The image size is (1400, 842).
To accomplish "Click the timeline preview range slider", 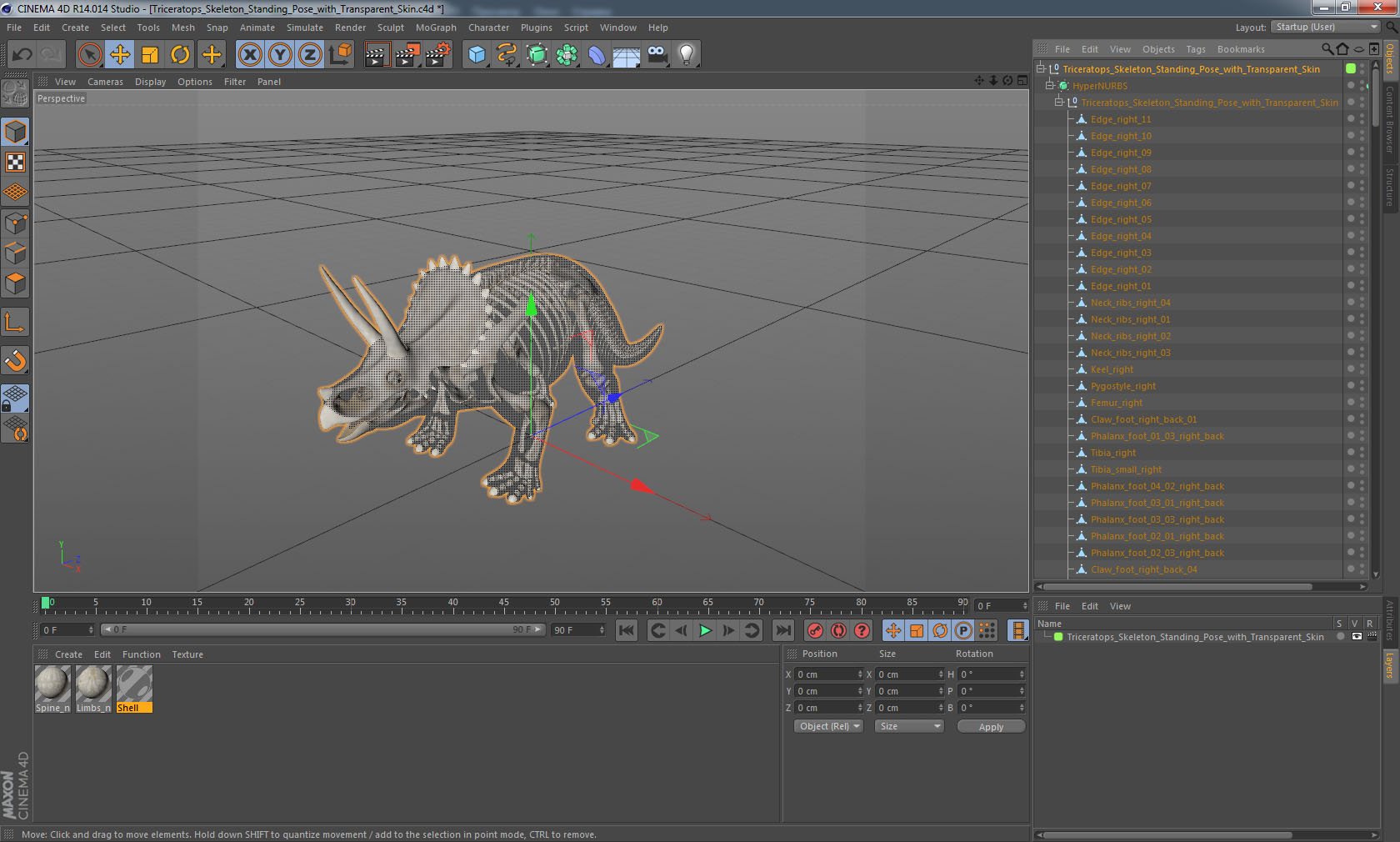I will click(322, 629).
